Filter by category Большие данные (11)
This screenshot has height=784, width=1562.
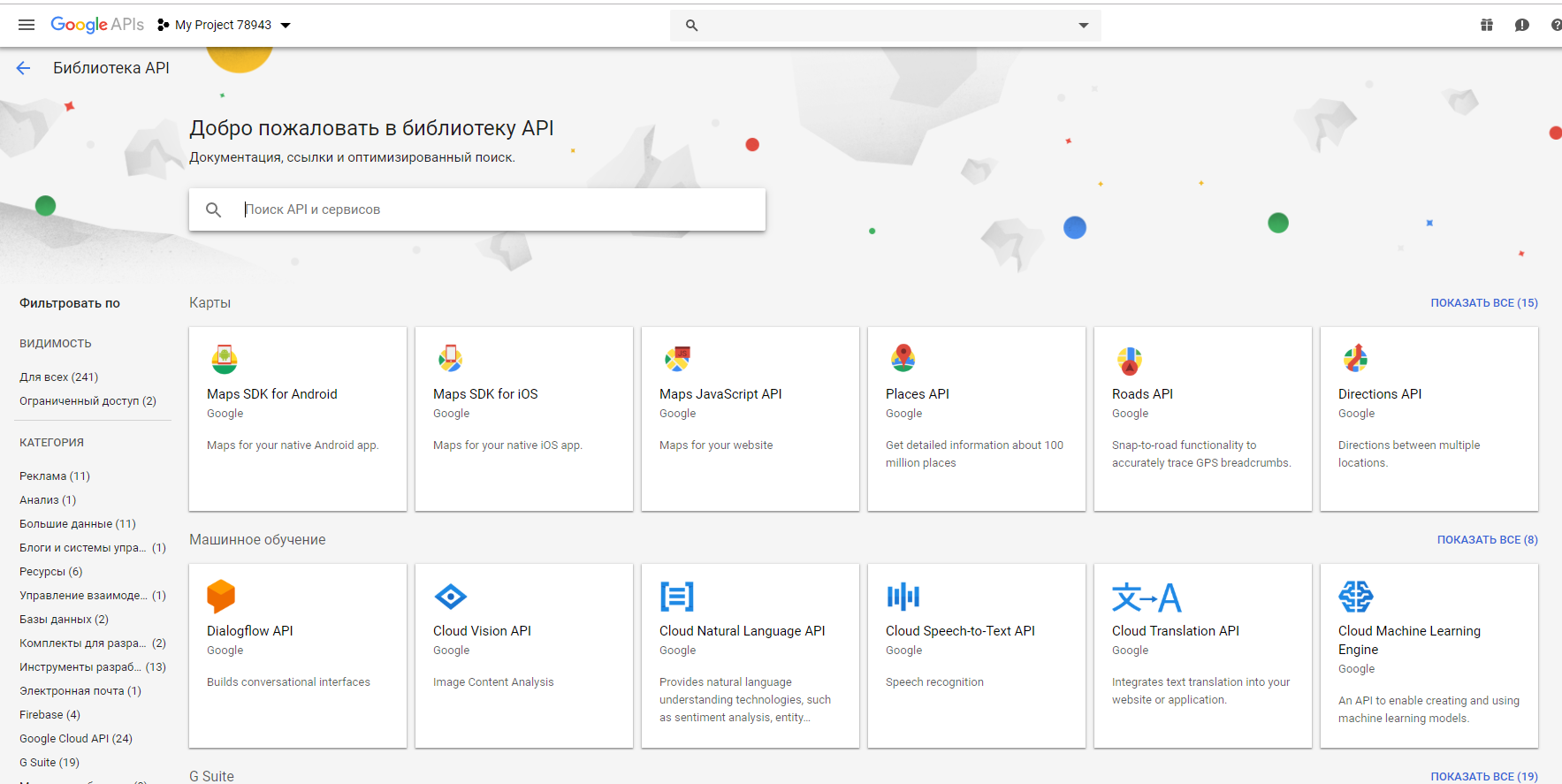point(78,524)
